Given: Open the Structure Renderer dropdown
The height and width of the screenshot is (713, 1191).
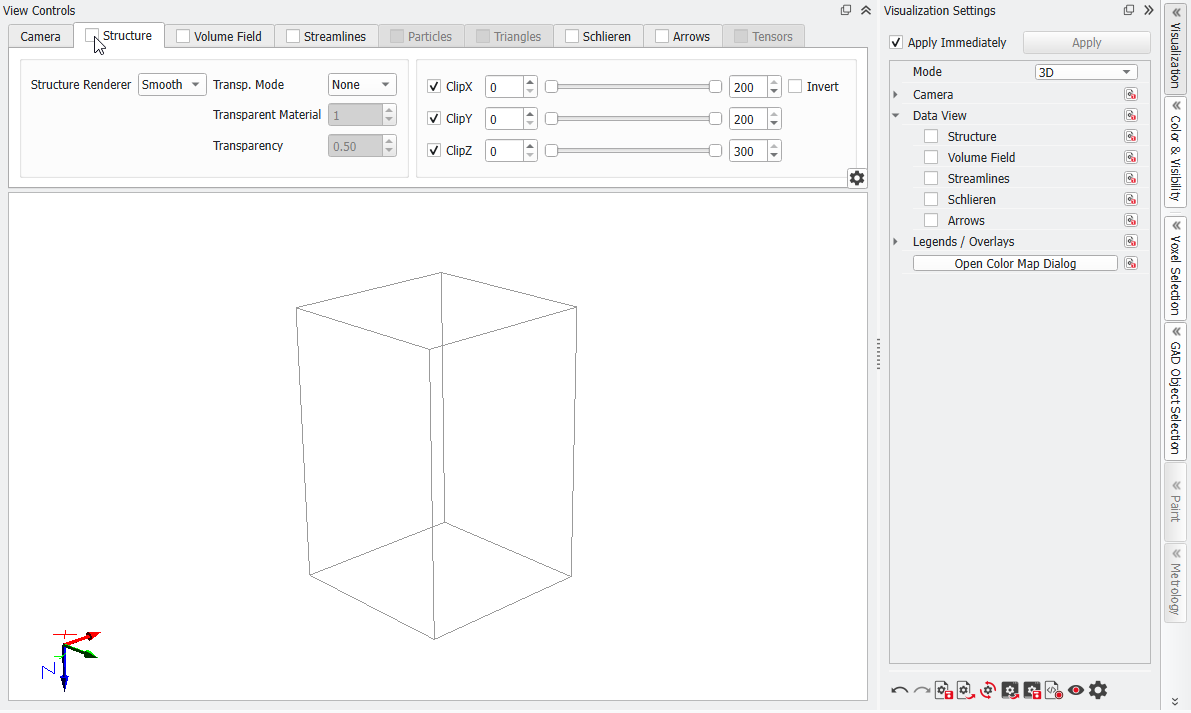Looking at the screenshot, I should point(172,84).
